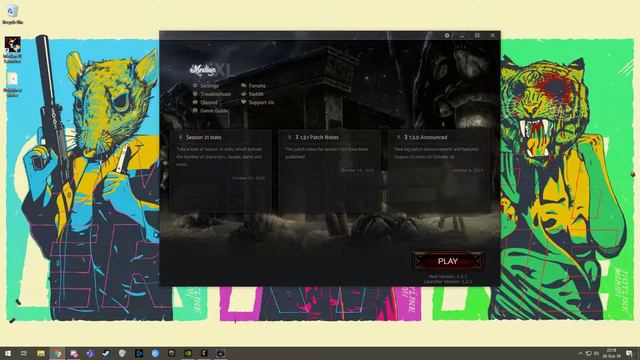Viewport: 640px width, 360px height.
Task: Minimize the launcher window
Action: 462,36
